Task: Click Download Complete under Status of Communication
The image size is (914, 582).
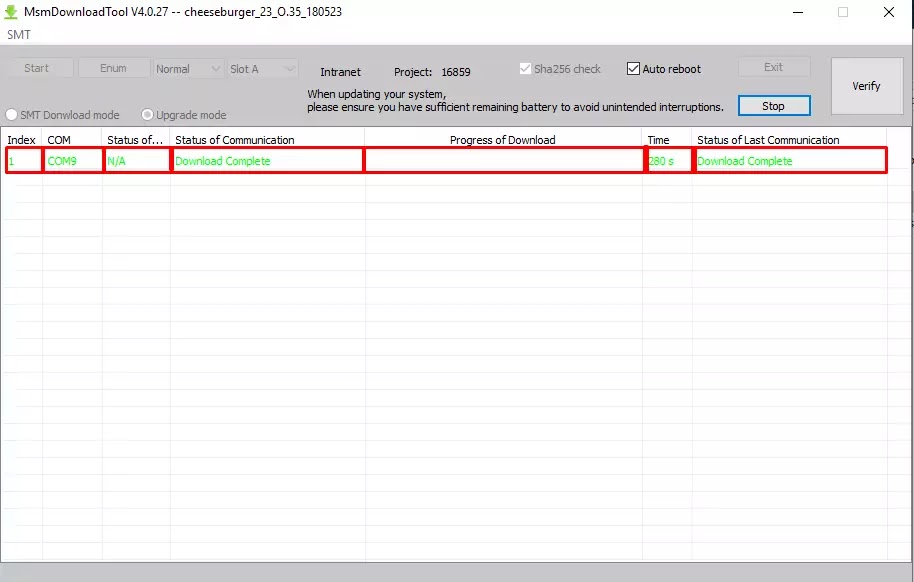Action: pyautogui.click(x=267, y=161)
